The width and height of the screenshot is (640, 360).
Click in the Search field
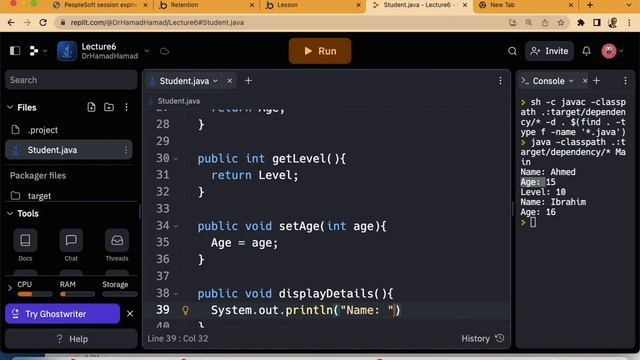pyautogui.click(x=71, y=80)
